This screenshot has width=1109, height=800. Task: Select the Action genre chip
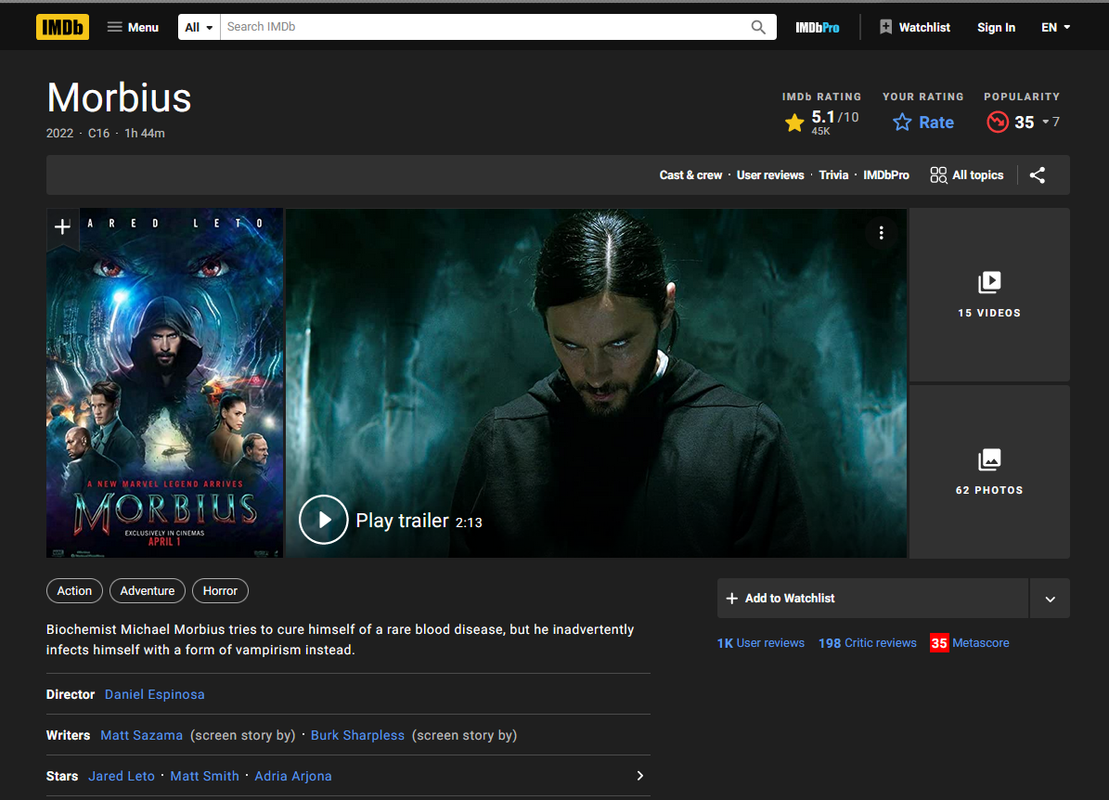(x=74, y=591)
